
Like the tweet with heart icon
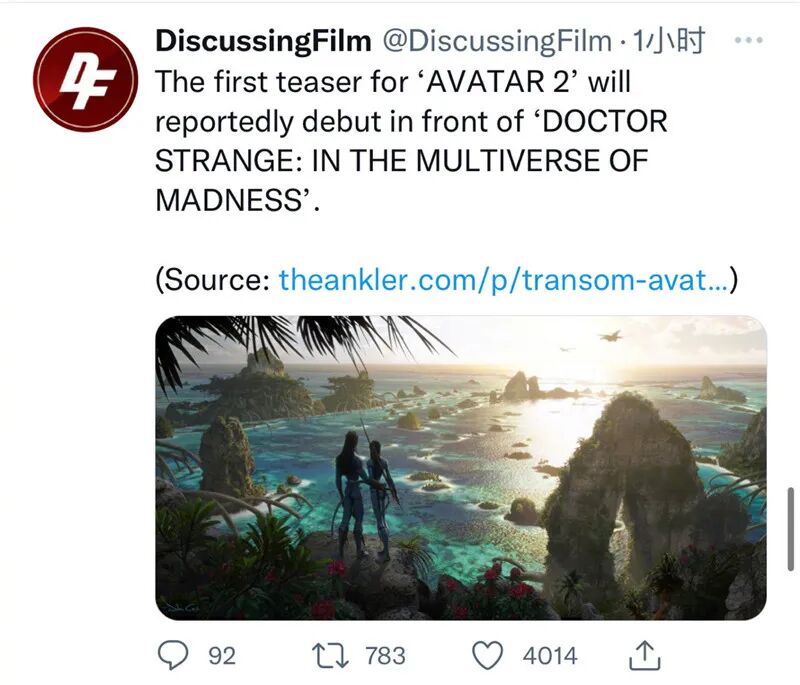point(487,655)
